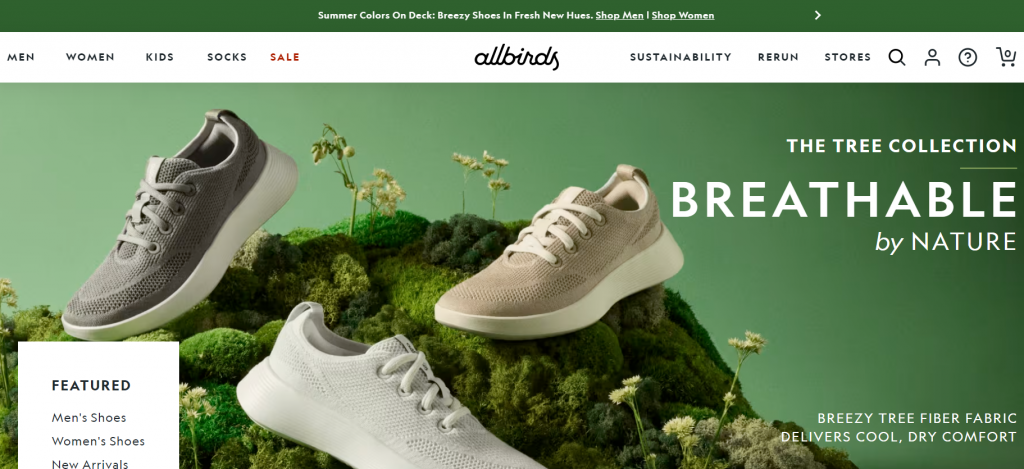Image resolution: width=1024 pixels, height=469 pixels.
Task: Select New Arrivals under Featured
Action: click(89, 464)
